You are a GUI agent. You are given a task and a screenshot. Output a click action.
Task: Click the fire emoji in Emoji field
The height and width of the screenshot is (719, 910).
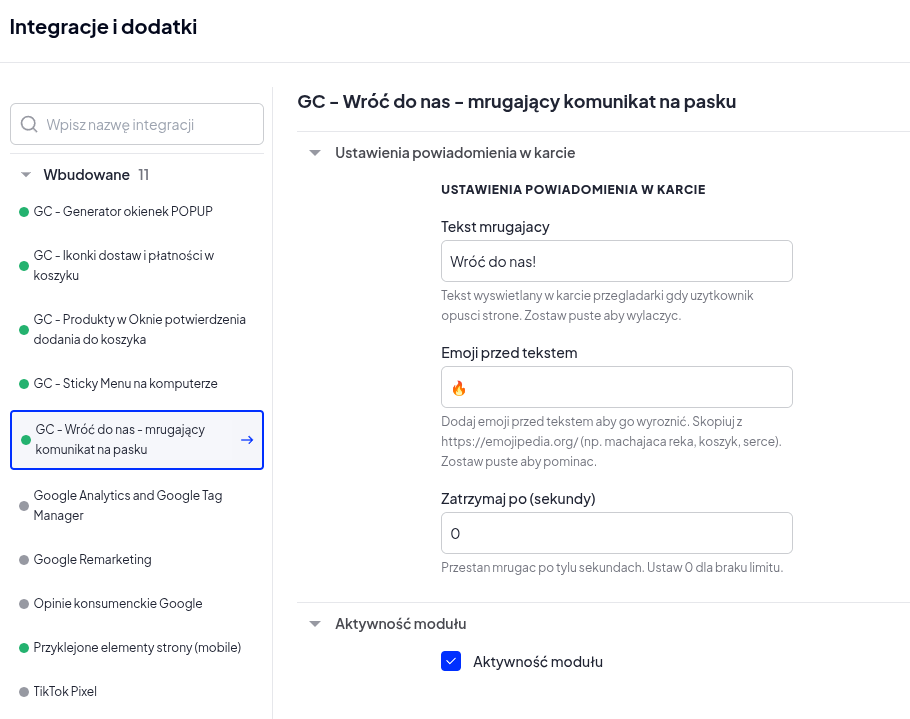(459, 388)
